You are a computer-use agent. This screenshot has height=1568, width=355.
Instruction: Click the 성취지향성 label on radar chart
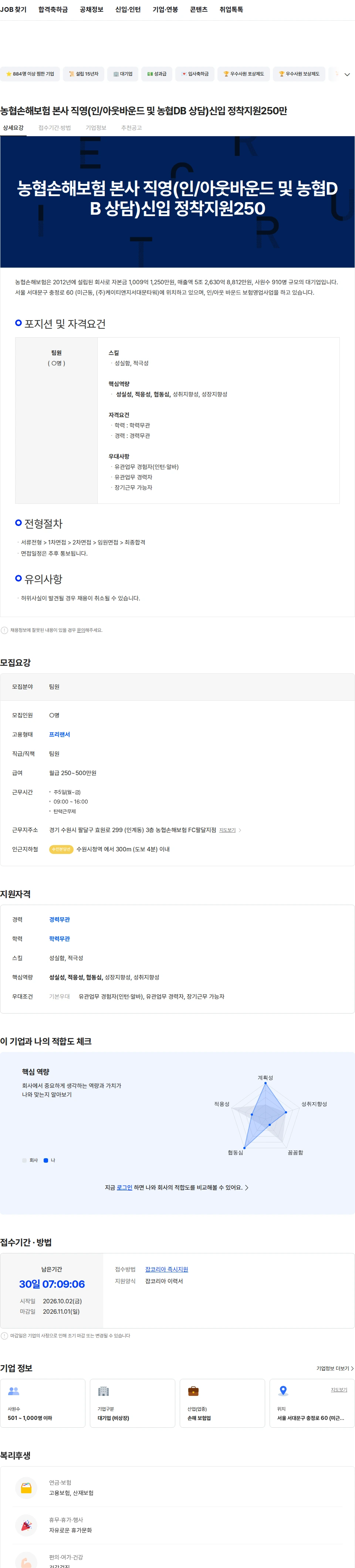coord(314,1103)
